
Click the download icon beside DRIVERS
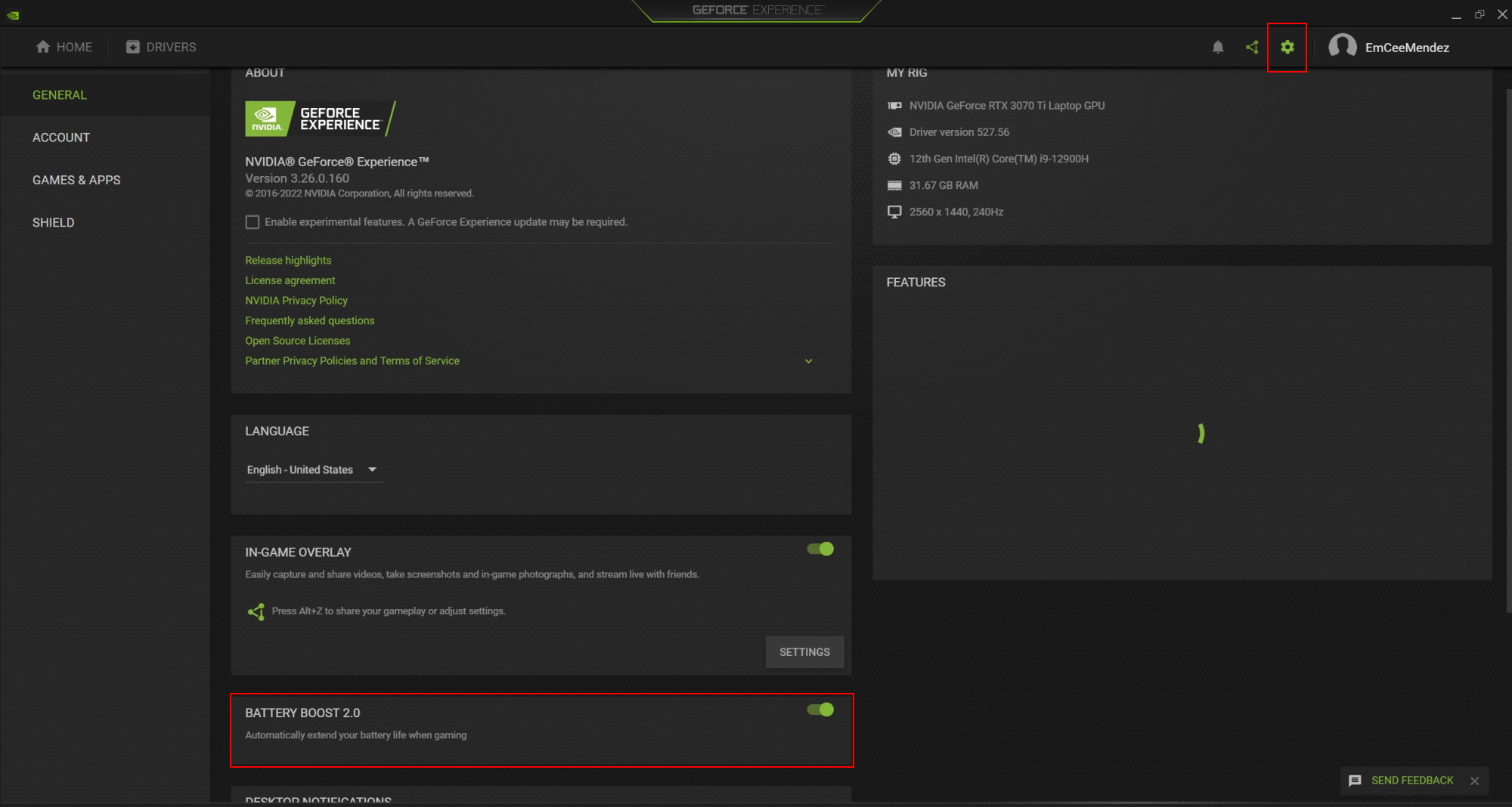[x=133, y=47]
